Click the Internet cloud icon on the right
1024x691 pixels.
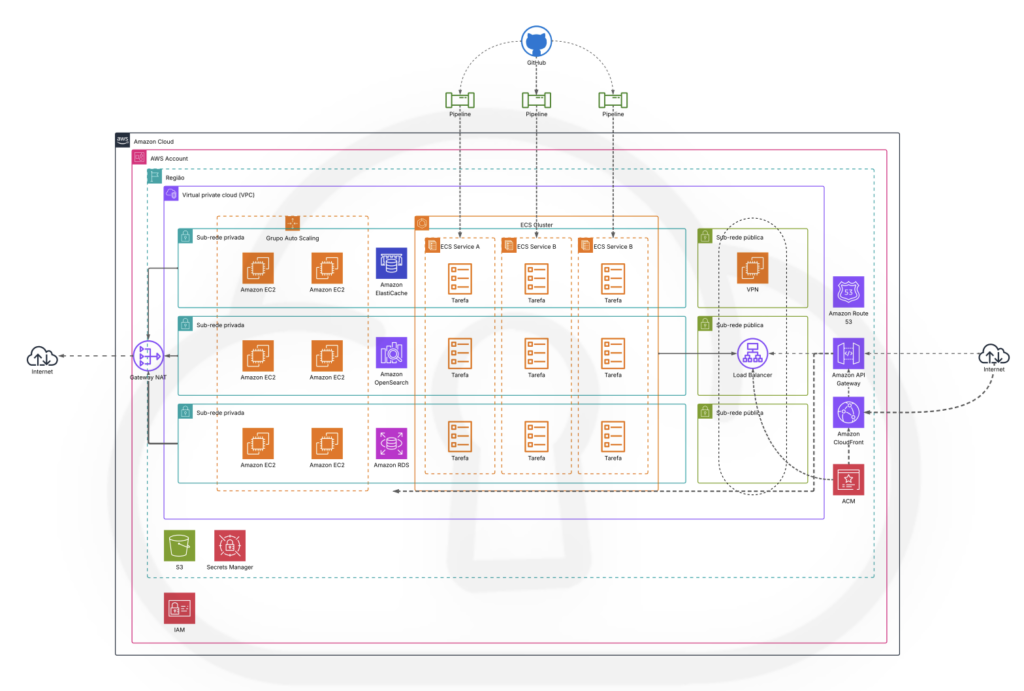pyautogui.click(x=993, y=353)
